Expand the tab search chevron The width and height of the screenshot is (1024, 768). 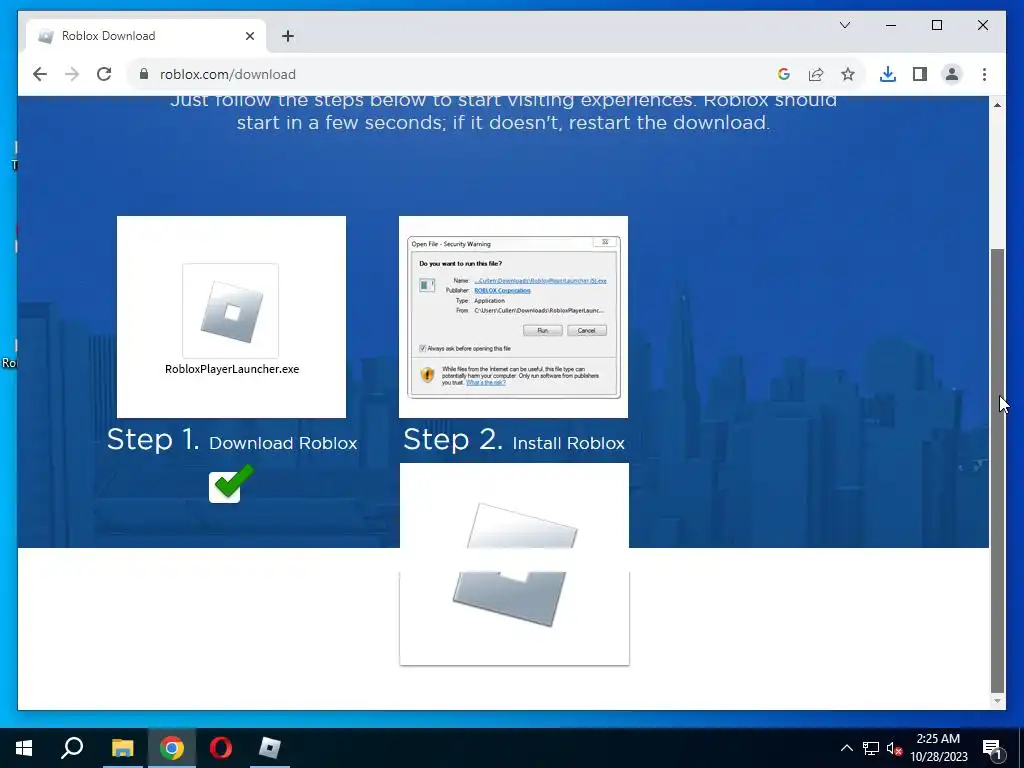pos(844,25)
